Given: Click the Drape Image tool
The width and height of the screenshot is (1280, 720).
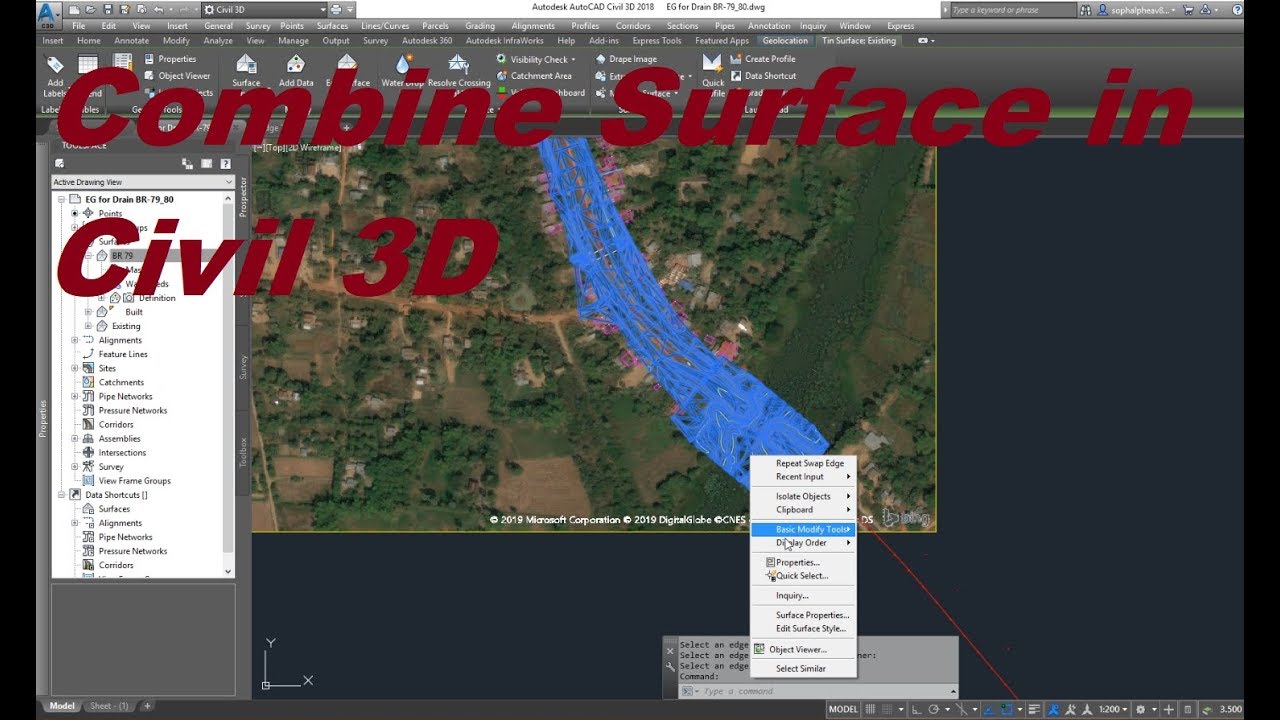Looking at the screenshot, I should 625,59.
